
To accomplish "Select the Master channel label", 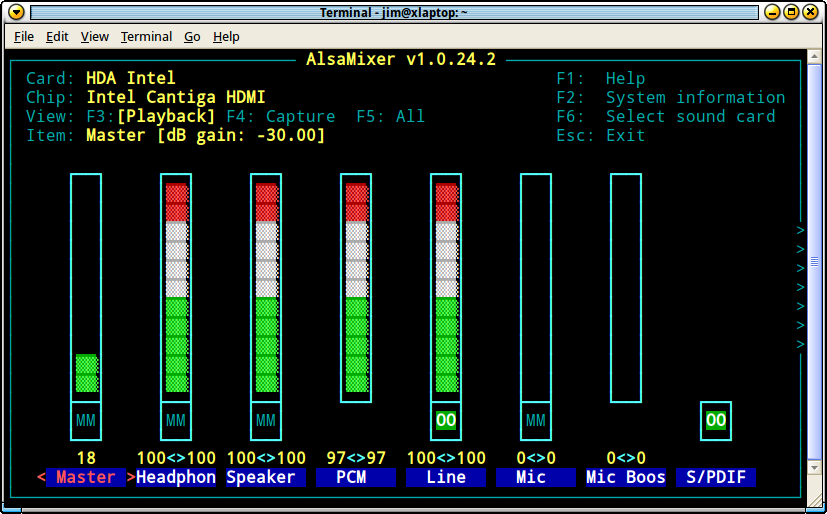I will pyautogui.click(x=86, y=477).
